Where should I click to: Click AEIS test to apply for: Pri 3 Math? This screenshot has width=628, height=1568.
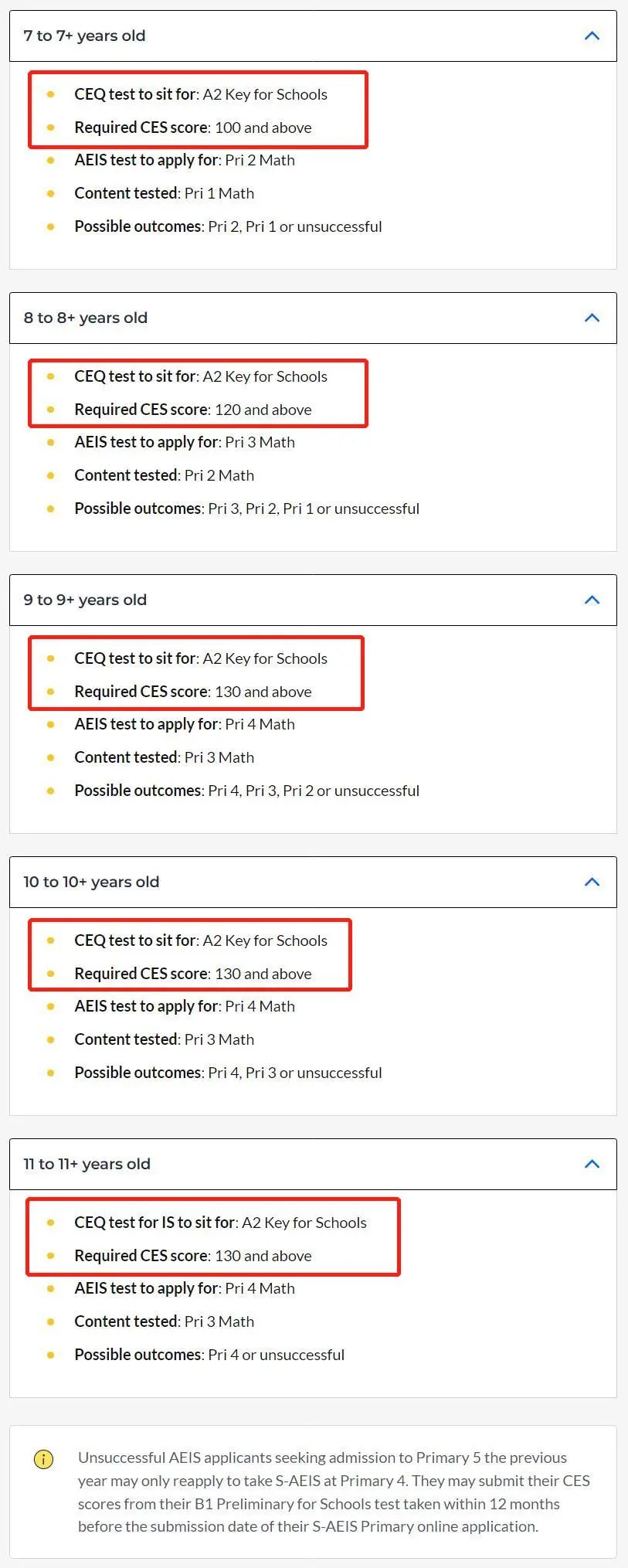(185, 442)
